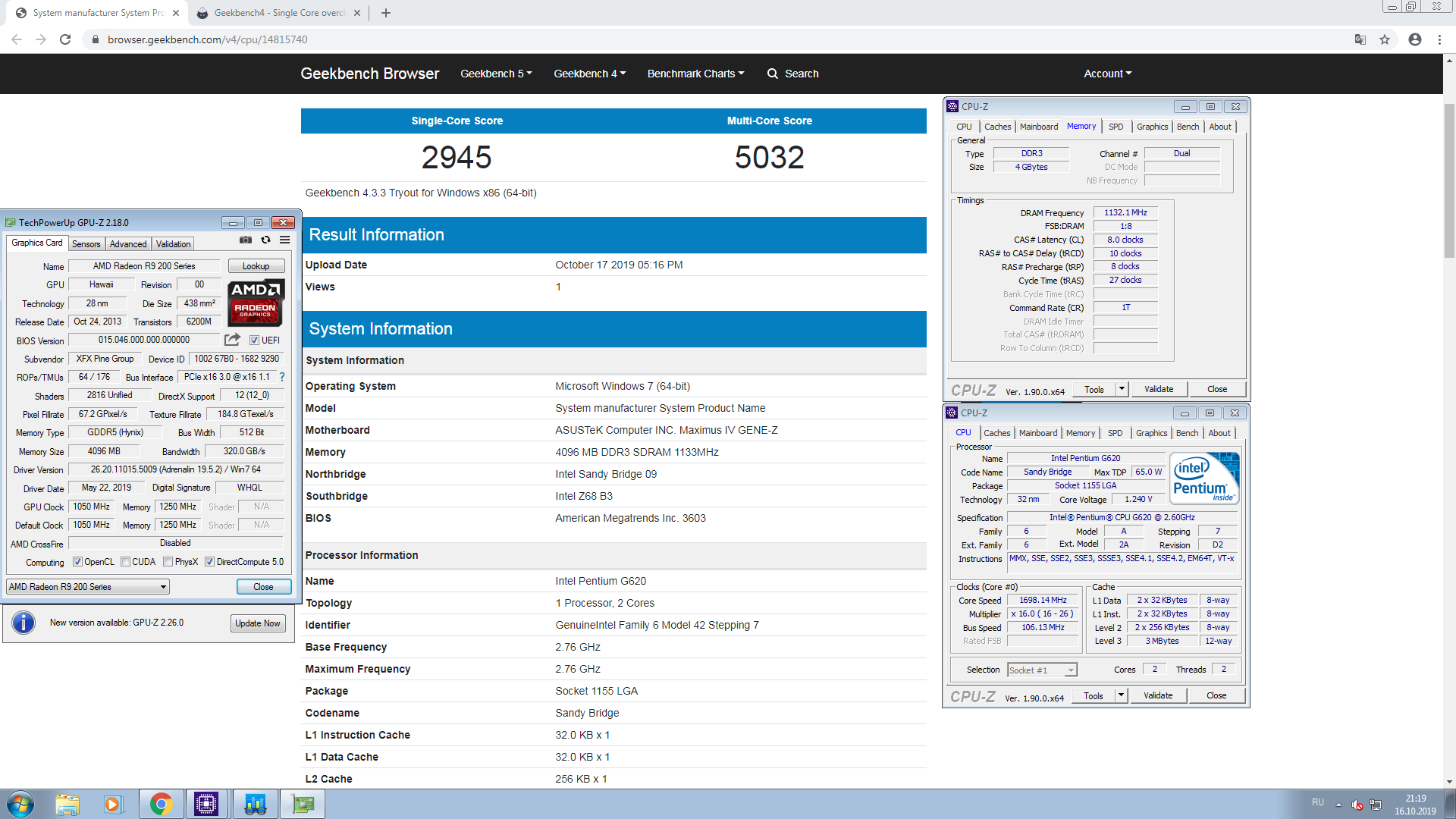The height and width of the screenshot is (819, 1456).
Task: Bookmark this page with star icon
Action: 1385,39
